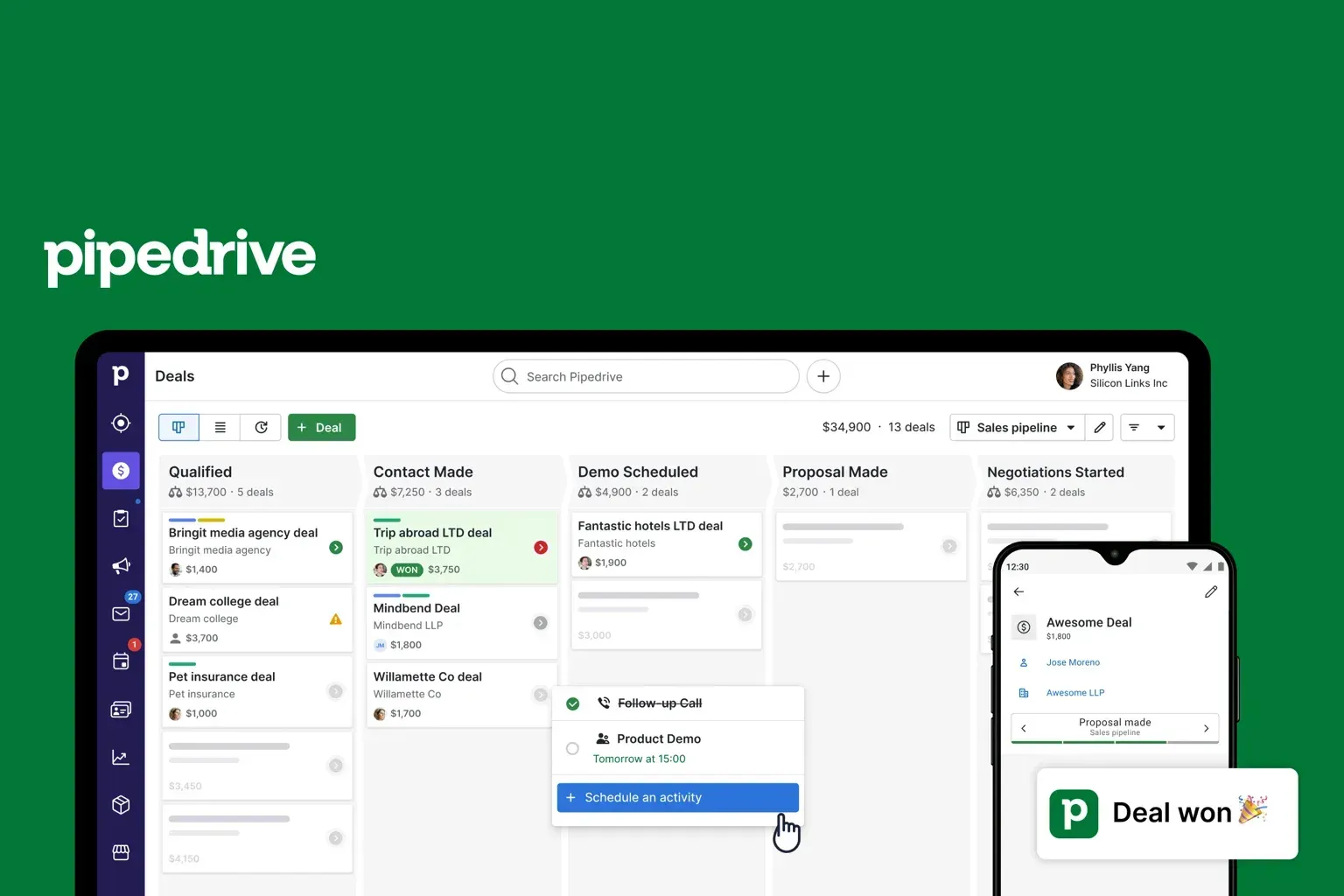The height and width of the screenshot is (896, 1344).
Task: Expand the Trip abroad LTD deal details chevron
Action: coord(540,547)
